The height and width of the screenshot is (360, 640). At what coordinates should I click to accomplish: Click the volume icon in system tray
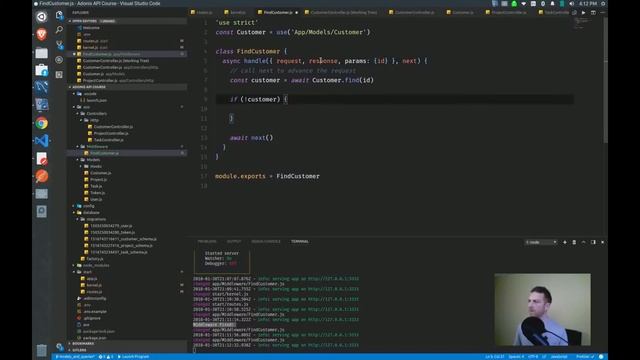pyautogui.click(x=571, y=4)
